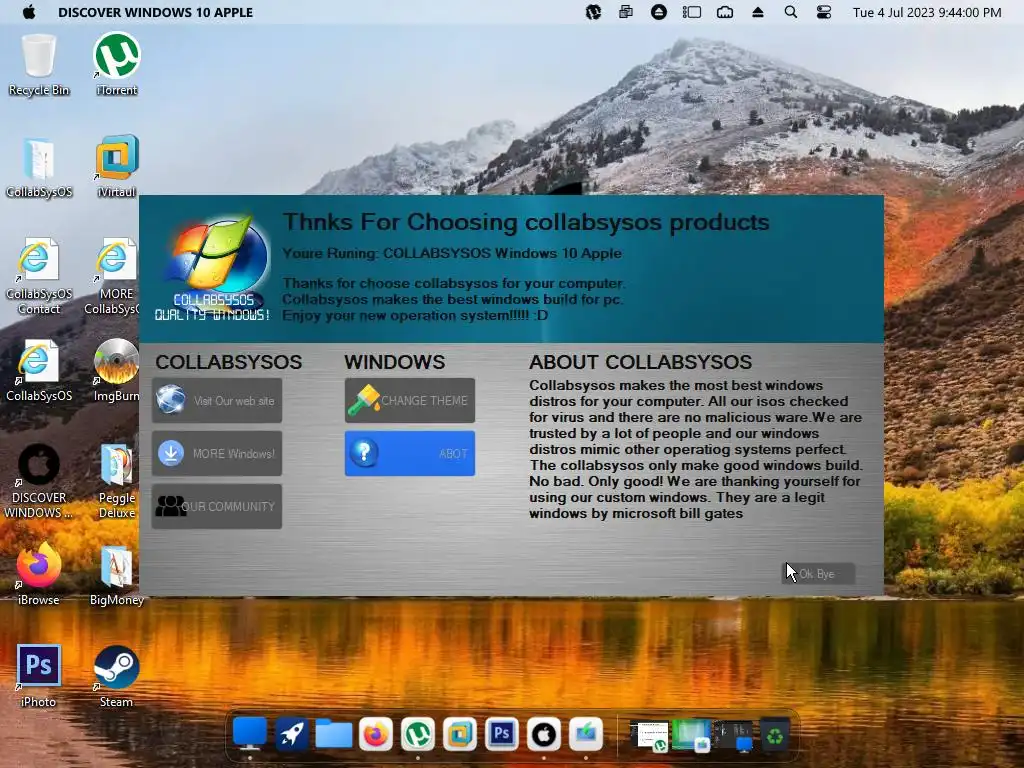Image resolution: width=1024 pixels, height=768 pixels.
Task: Open the green window thumbnail in dock
Action: [x=691, y=735]
